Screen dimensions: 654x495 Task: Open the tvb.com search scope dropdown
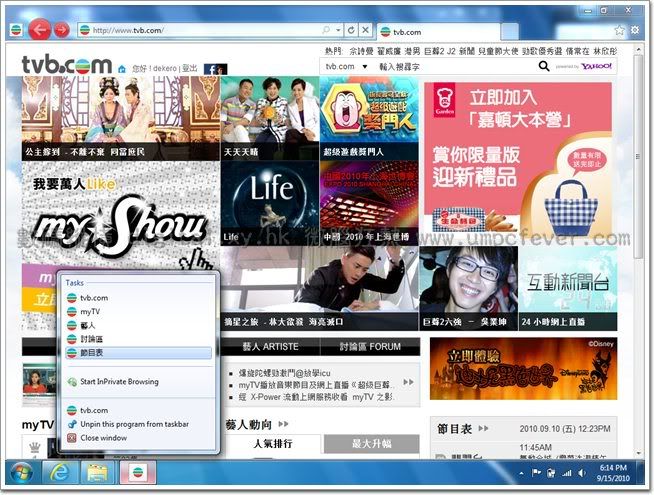click(x=348, y=67)
